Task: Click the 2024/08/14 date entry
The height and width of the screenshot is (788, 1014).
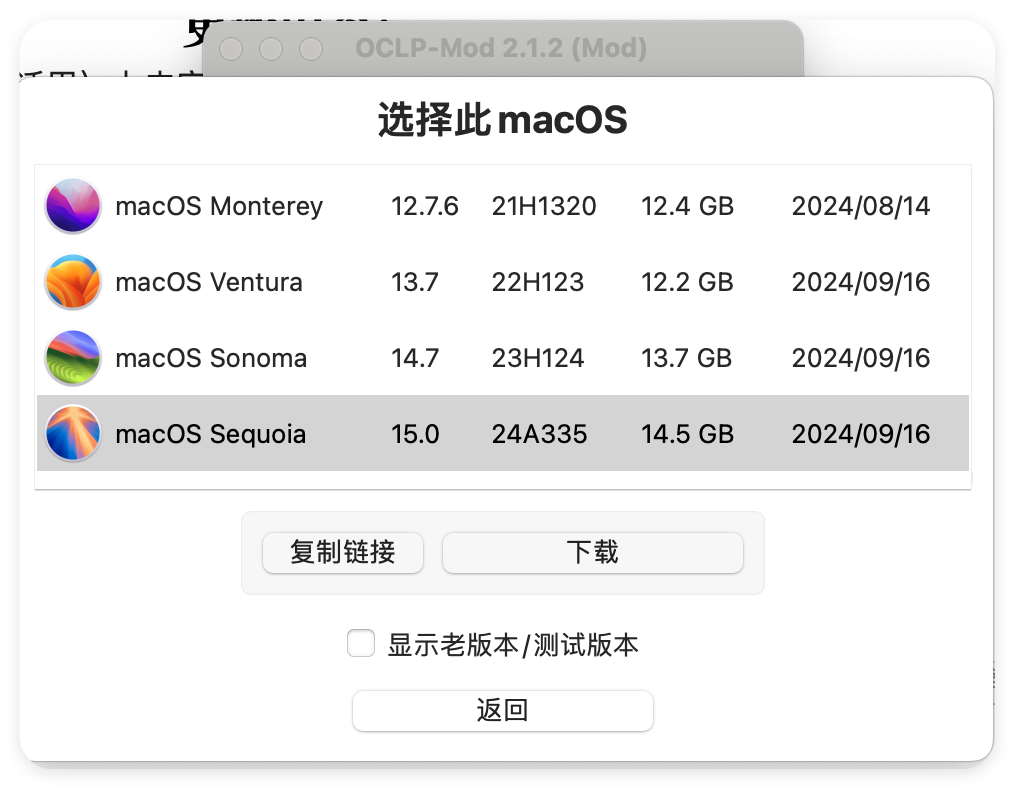Action: pyautogui.click(x=861, y=206)
